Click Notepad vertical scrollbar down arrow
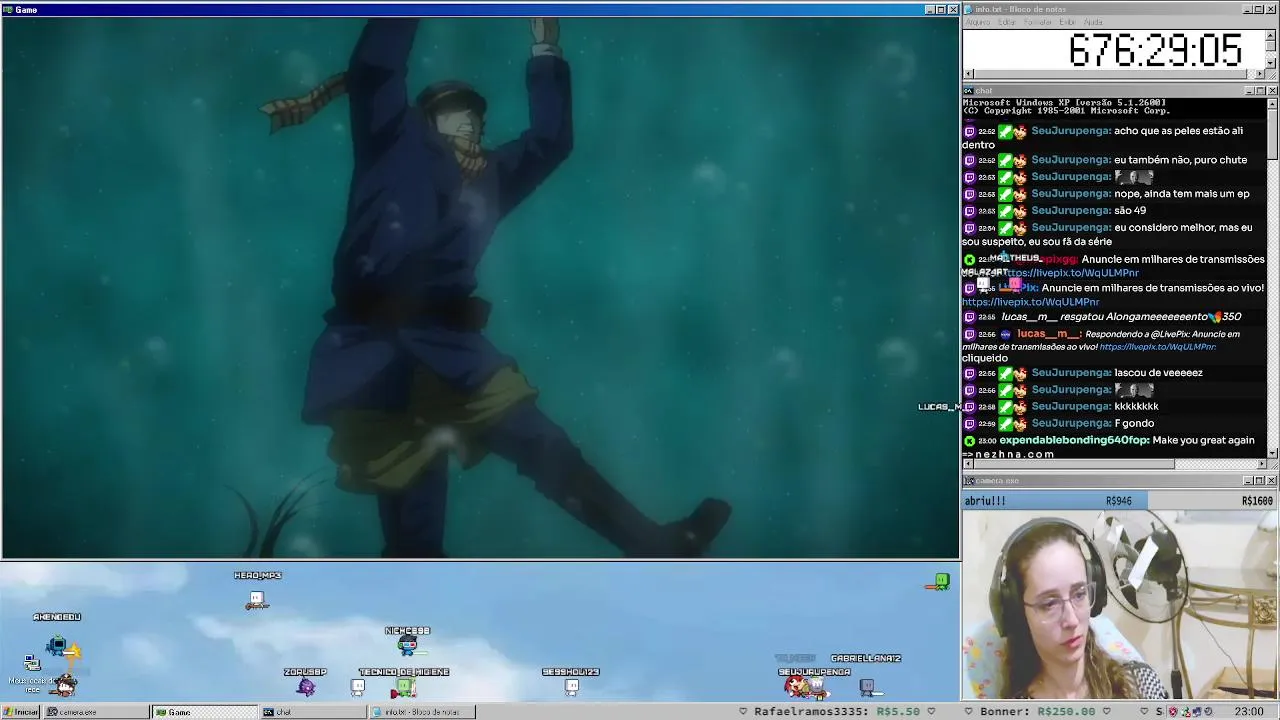 pos(1271,63)
